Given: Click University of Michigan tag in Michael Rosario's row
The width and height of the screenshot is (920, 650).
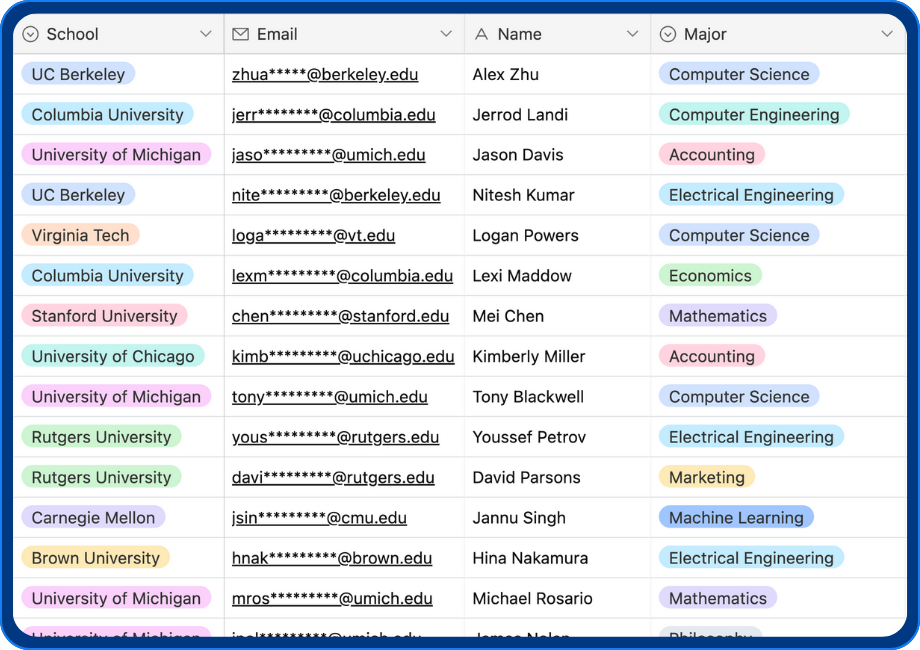Looking at the screenshot, I should pyautogui.click(x=116, y=598).
